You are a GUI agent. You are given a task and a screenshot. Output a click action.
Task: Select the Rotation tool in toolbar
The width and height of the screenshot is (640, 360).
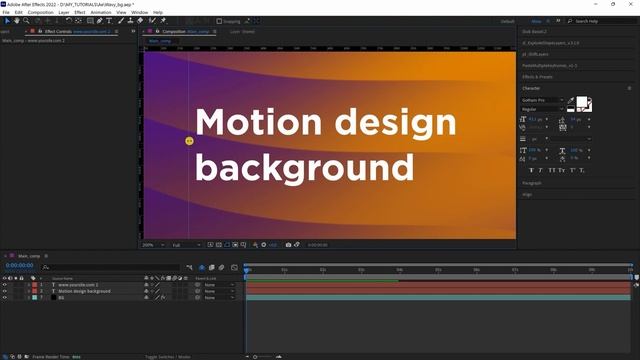[69, 21]
